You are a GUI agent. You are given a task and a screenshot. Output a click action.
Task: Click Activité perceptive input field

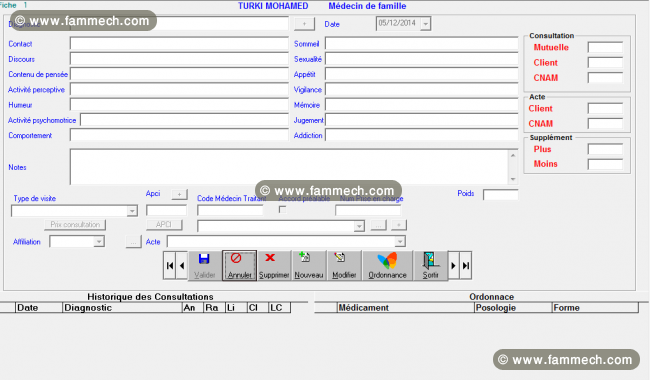179,90
